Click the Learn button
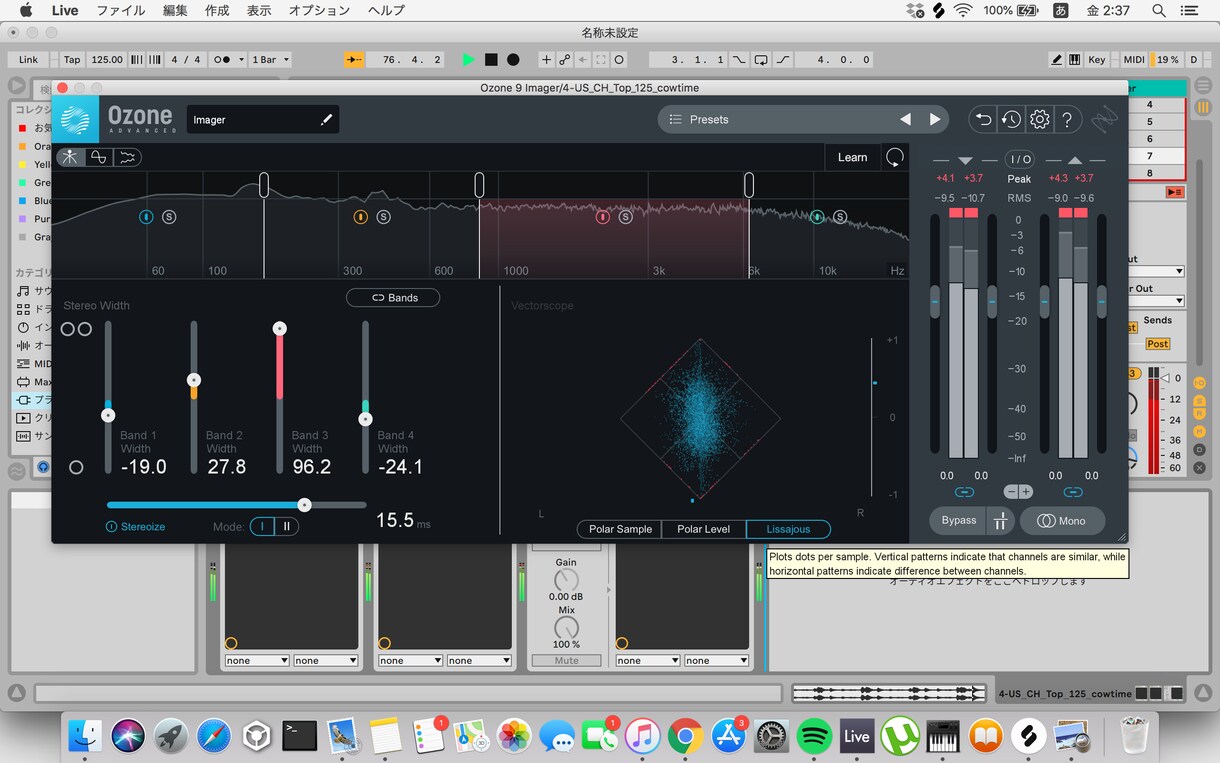The height and width of the screenshot is (763, 1220). [x=852, y=157]
